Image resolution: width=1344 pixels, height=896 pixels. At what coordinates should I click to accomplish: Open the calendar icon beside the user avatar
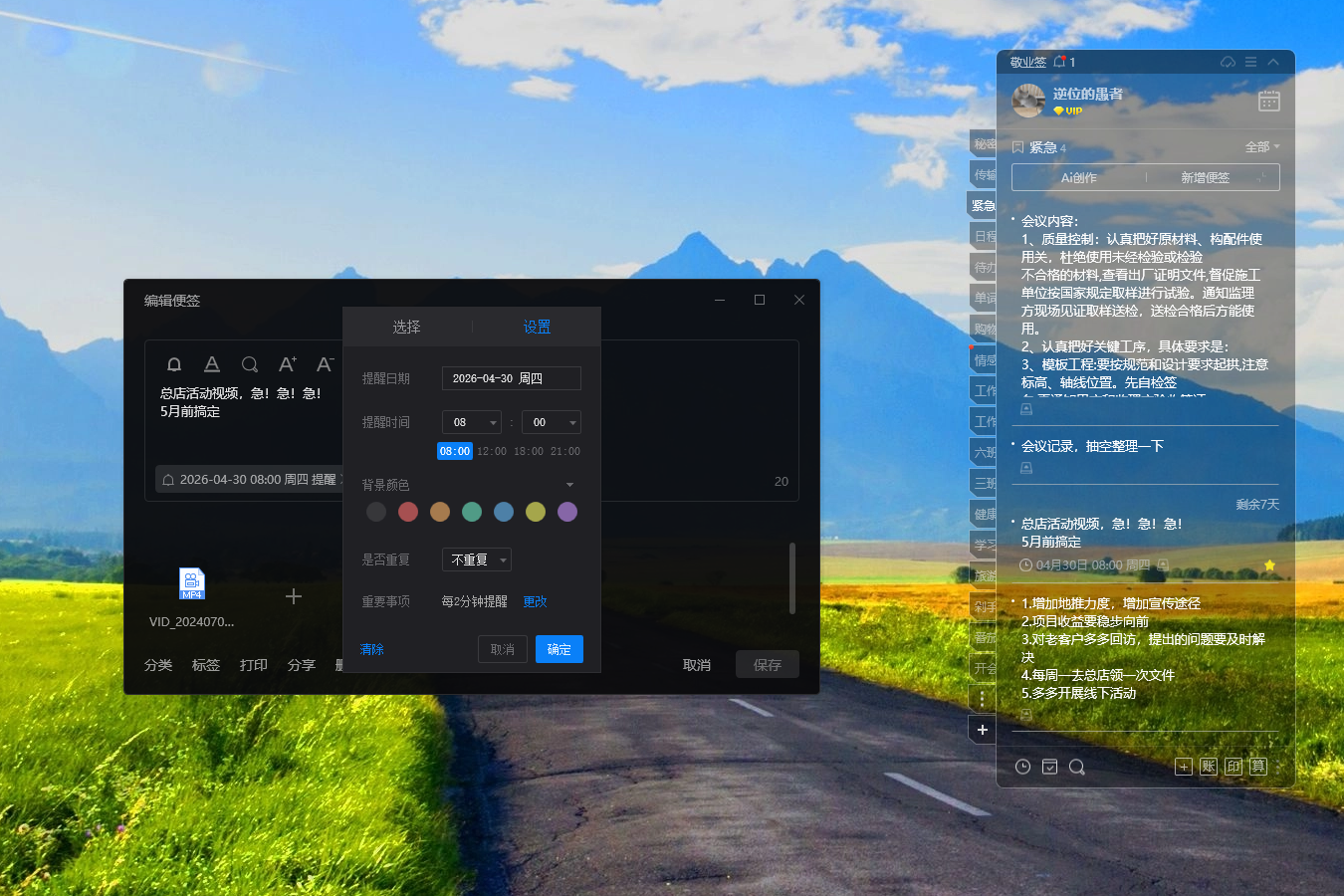click(x=1268, y=101)
